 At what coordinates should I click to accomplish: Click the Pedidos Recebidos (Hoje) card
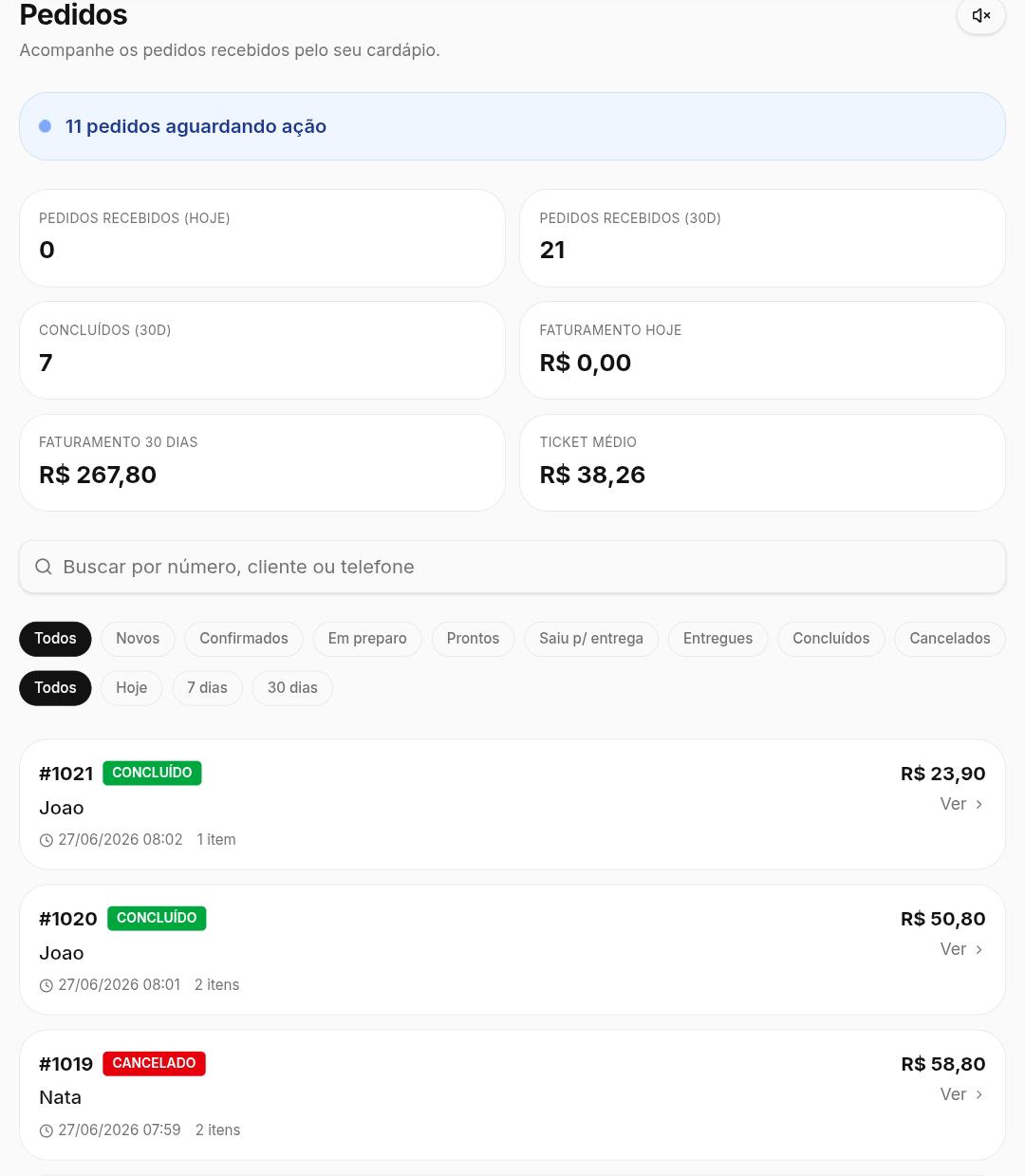point(262,238)
